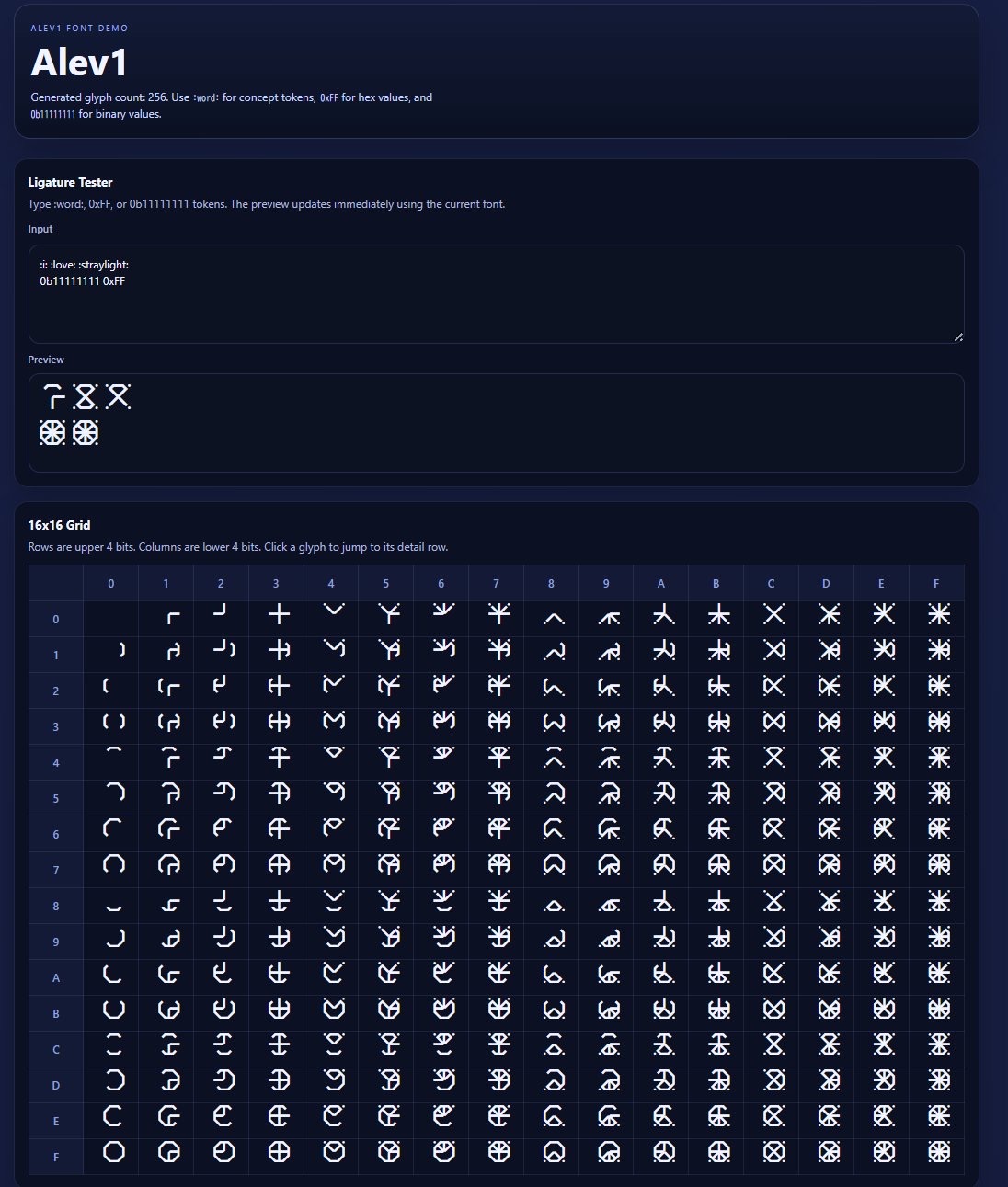Jump to the glyph at row 8, column 8
Viewport: 1008px width, 1187px height.
[554, 903]
